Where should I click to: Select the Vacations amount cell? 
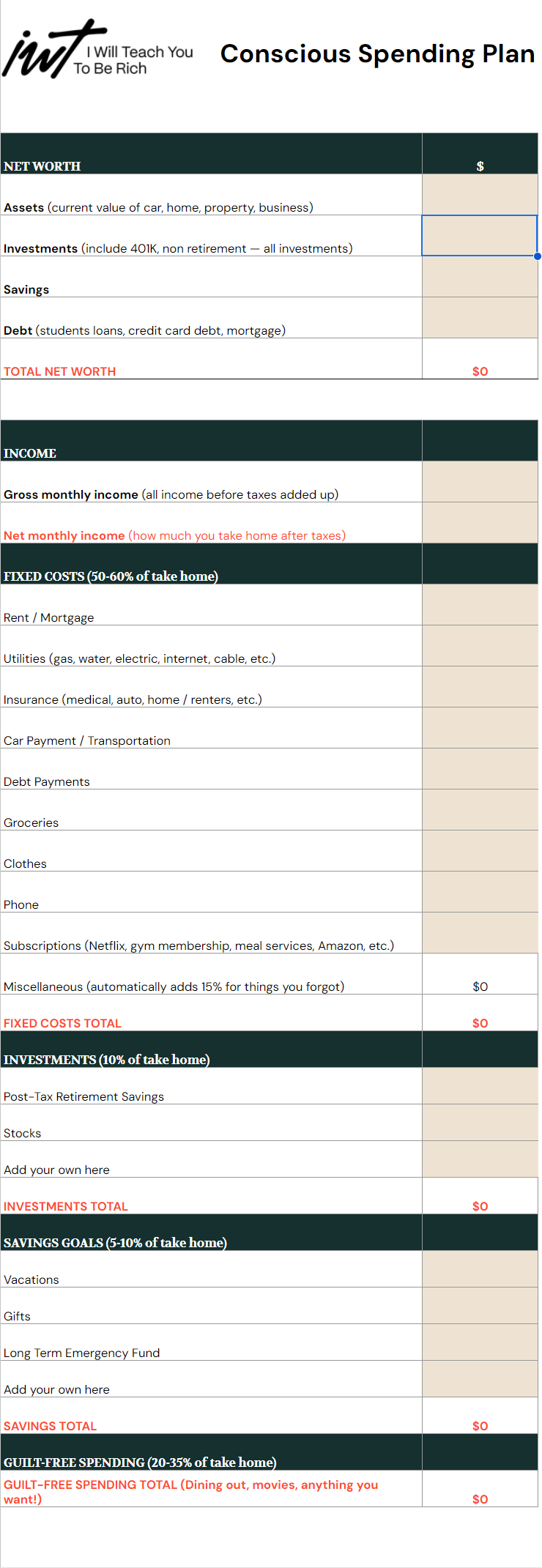[480, 1269]
